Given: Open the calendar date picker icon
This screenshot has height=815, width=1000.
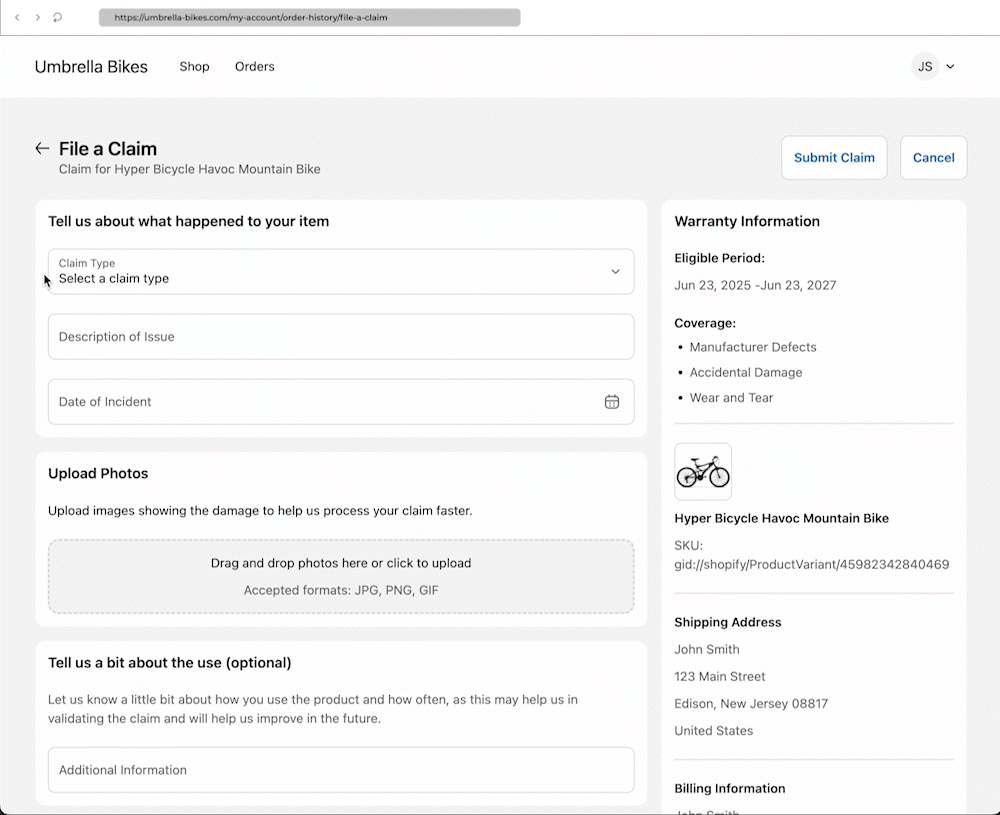Looking at the screenshot, I should (x=612, y=402).
